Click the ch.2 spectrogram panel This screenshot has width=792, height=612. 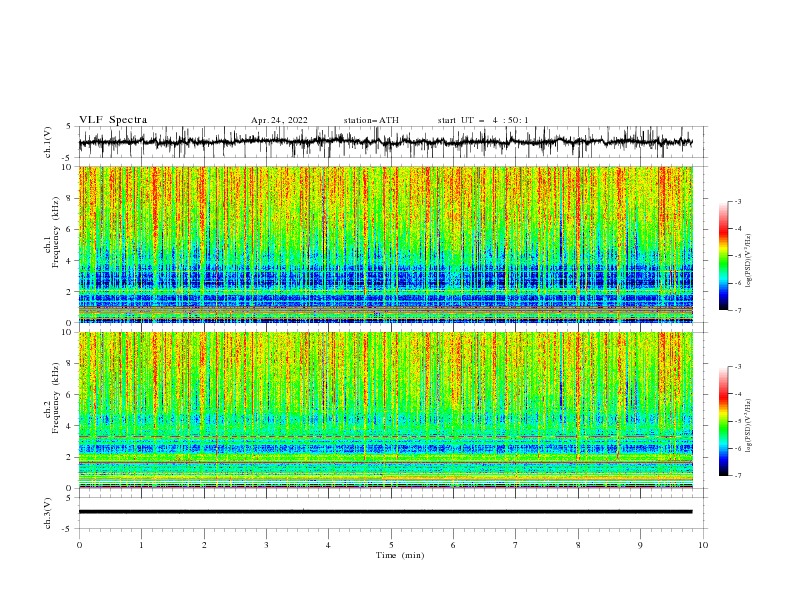385,410
